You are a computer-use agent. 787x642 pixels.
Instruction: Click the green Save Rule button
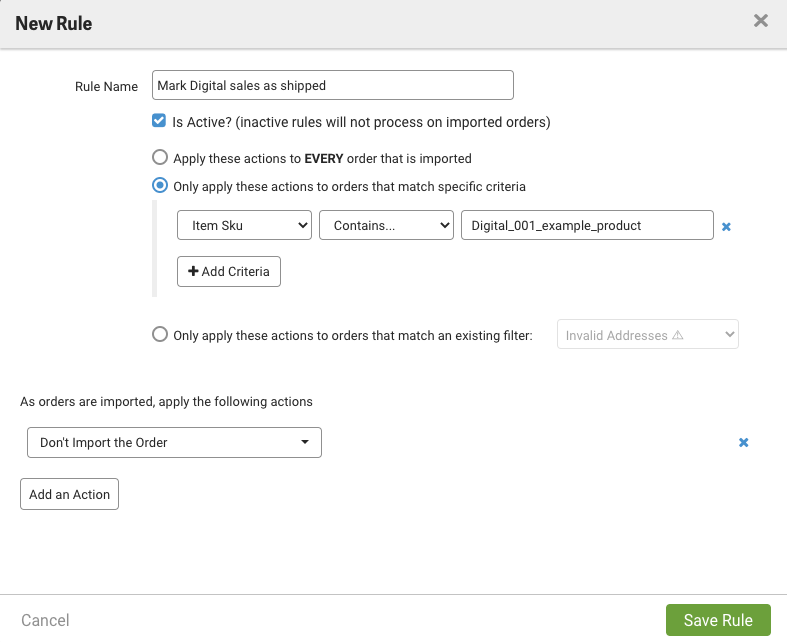tap(717, 620)
